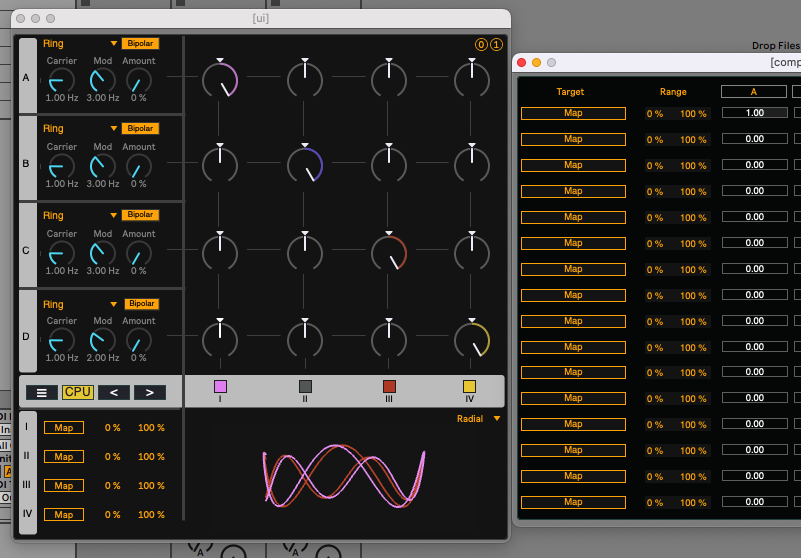This screenshot has height=558, width=801.
Task: Toggle Bipolar for oscillator A
Action: coord(140,44)
